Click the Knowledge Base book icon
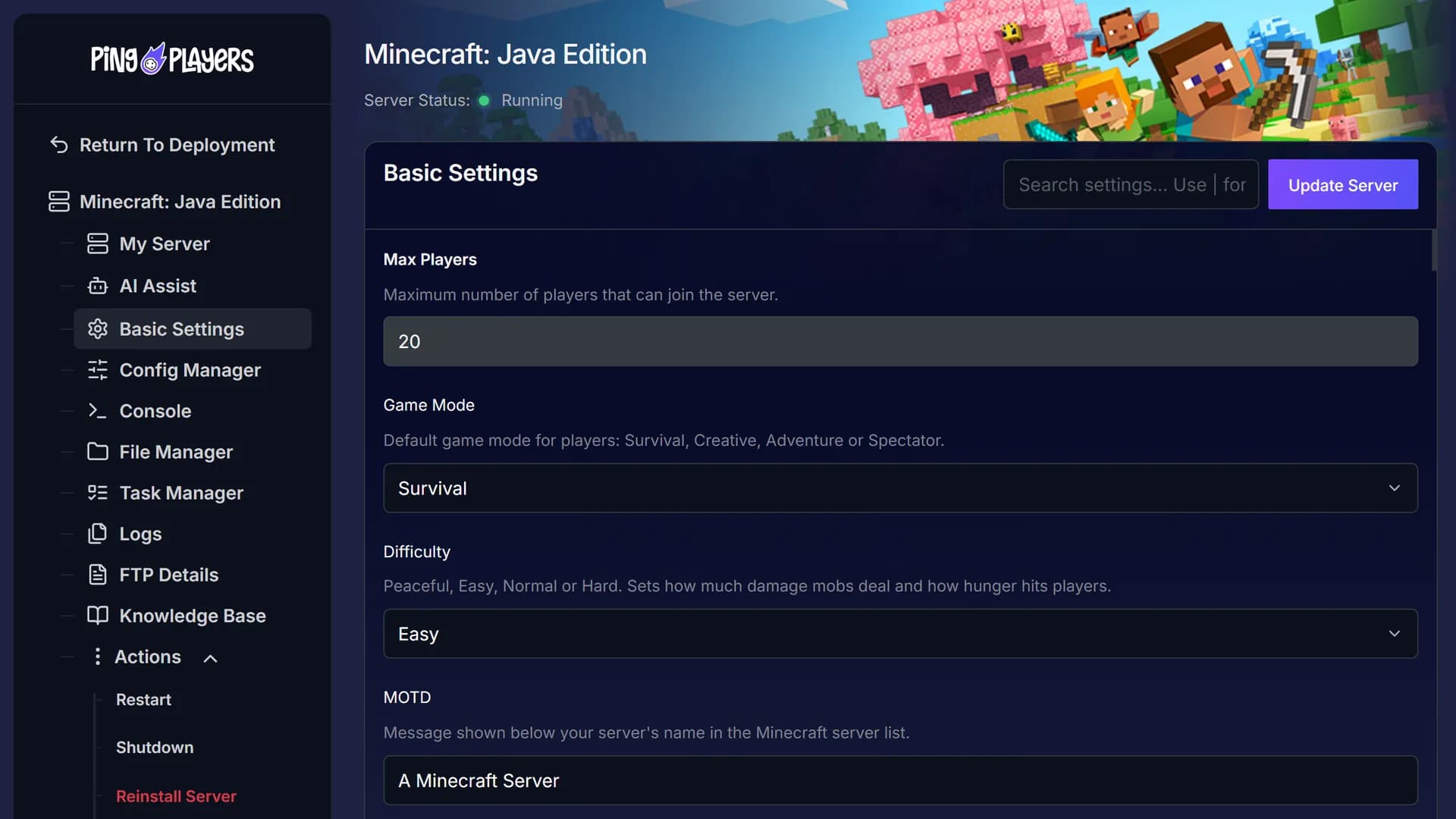 click(98, 615)
